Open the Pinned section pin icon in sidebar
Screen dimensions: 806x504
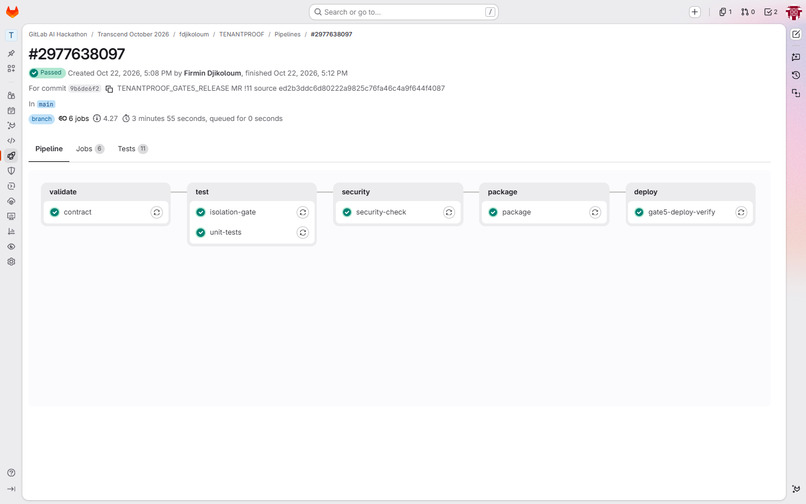click(11, 53)
